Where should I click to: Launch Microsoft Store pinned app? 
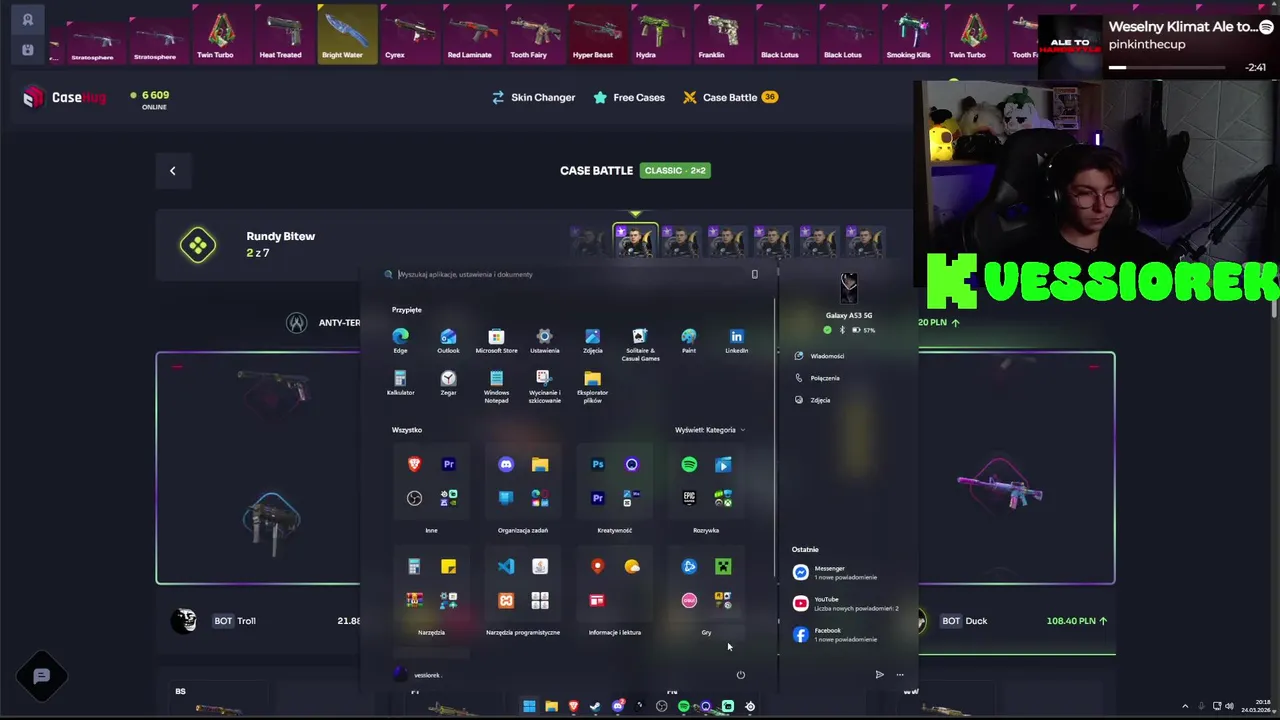(496, 340)
